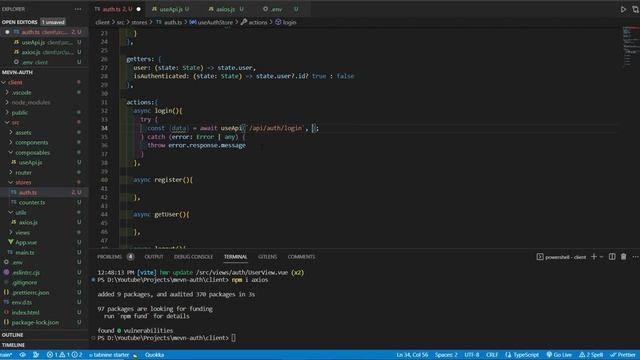Screen dimensions: 640x360
Task: Open main.ts file in Explorer
Action: pos(24,253)
